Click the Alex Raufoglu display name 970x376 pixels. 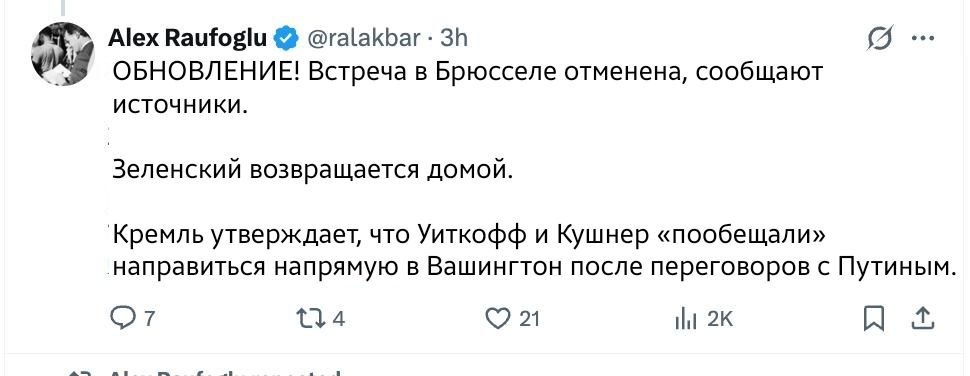pos(188,39)
